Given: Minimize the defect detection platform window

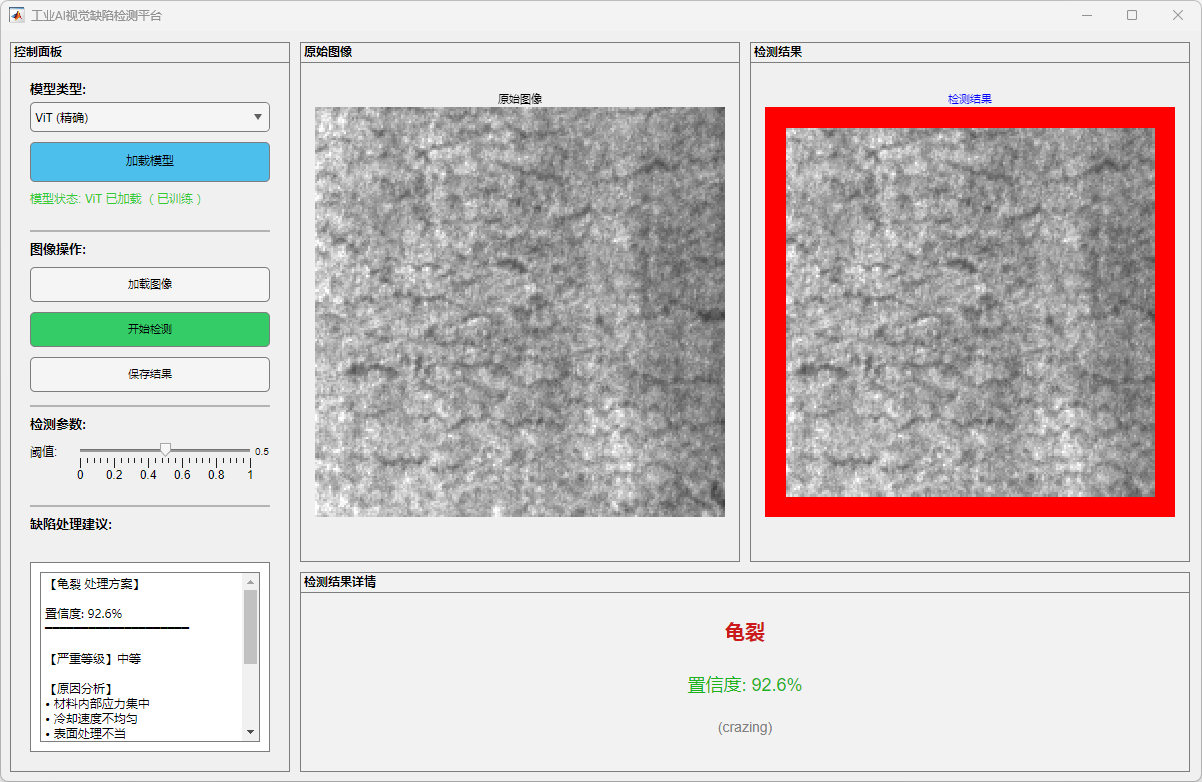Looking at the screenshot, I should (x=1085, y=15).
